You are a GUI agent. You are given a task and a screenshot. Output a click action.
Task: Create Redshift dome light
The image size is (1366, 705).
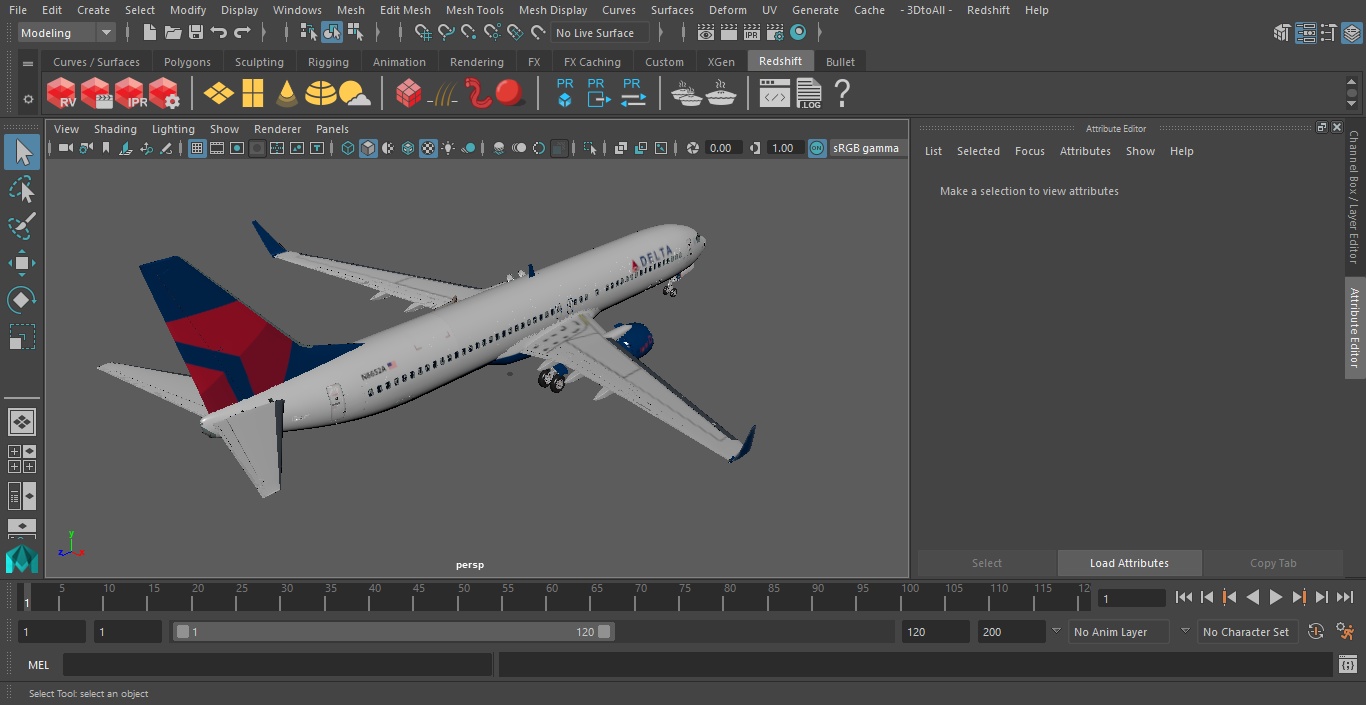pos(320,94)
